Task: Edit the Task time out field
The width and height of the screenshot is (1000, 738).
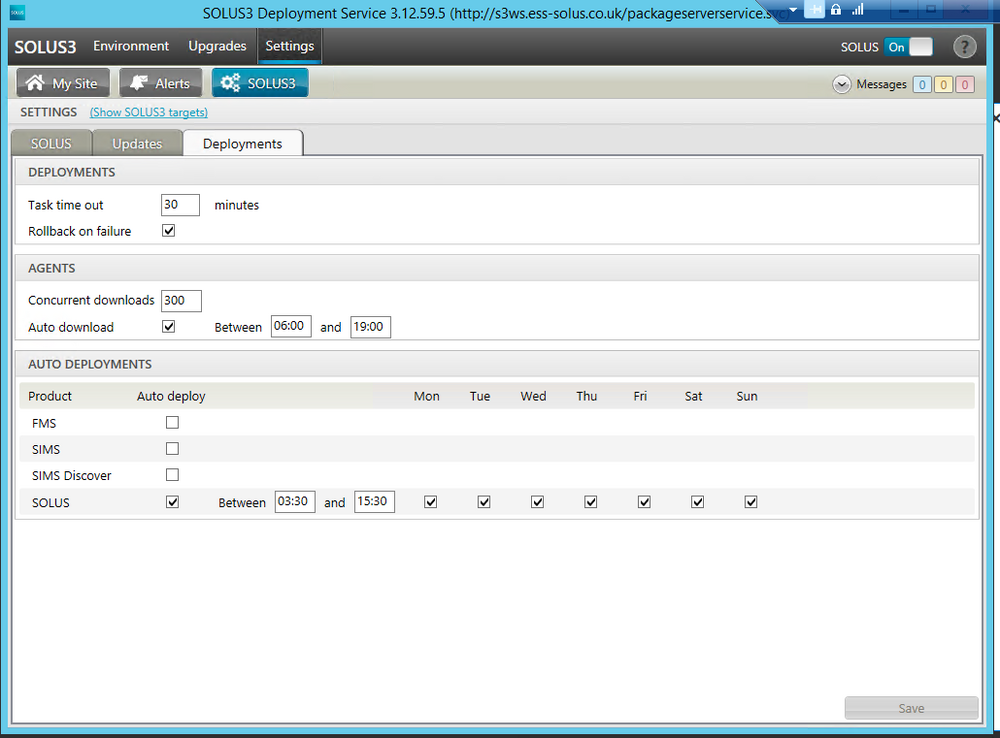Action: tap(180, 205)
